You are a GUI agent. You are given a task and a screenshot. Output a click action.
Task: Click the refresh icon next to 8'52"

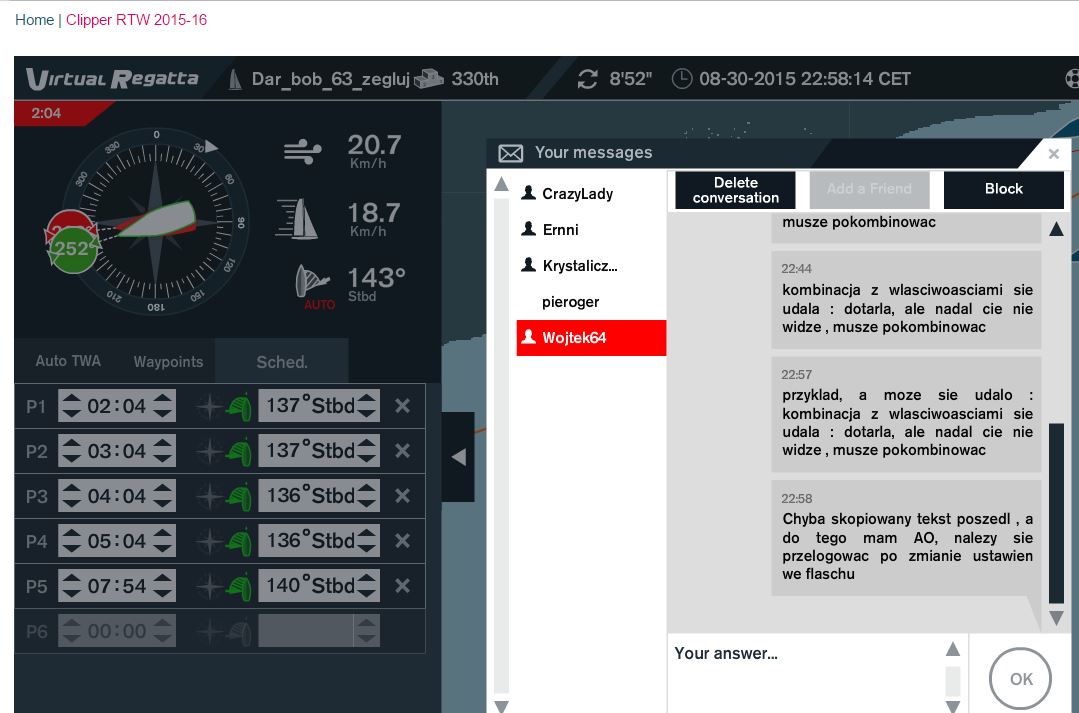pos(587,79)
